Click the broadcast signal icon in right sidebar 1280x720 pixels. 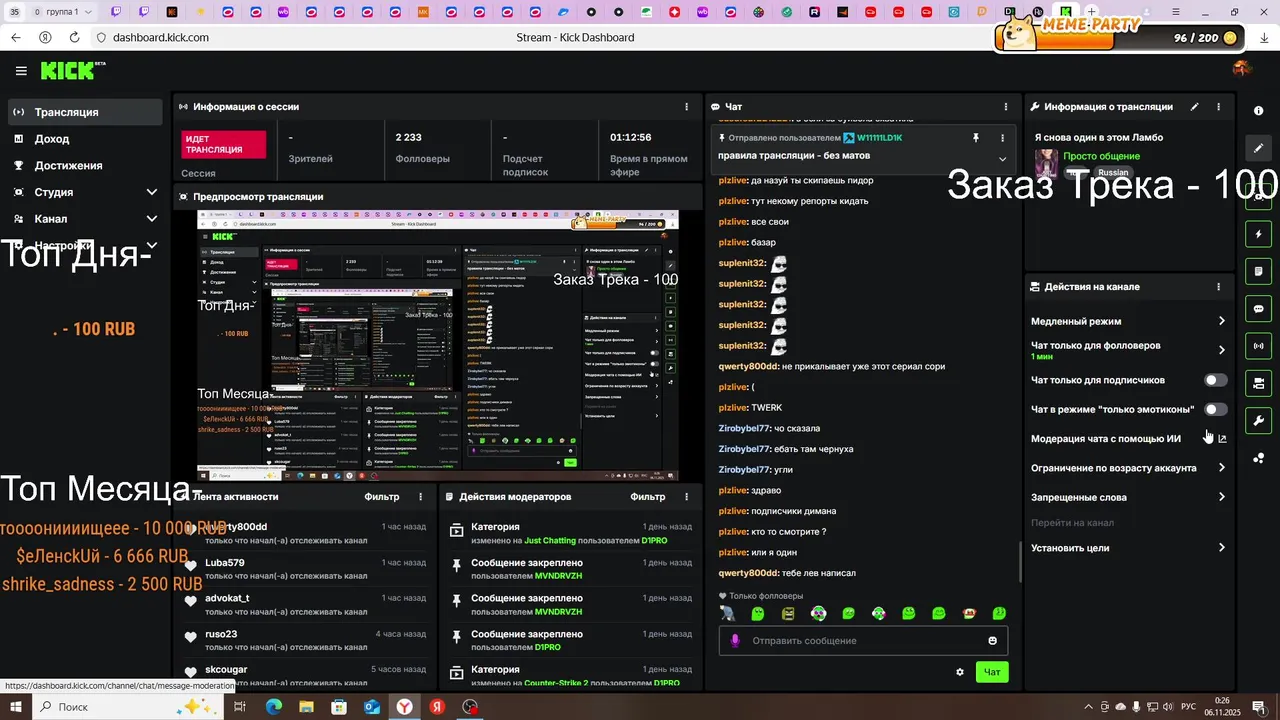[x=1259, y=346]
